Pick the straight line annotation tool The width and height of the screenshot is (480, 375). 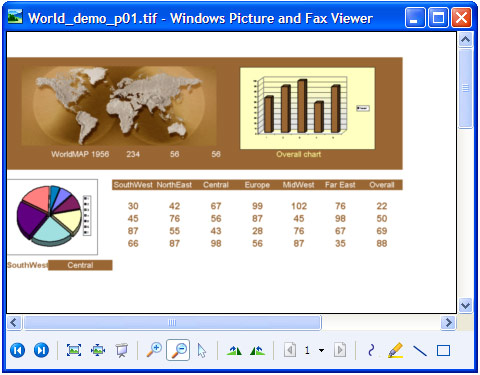(420, 351)
